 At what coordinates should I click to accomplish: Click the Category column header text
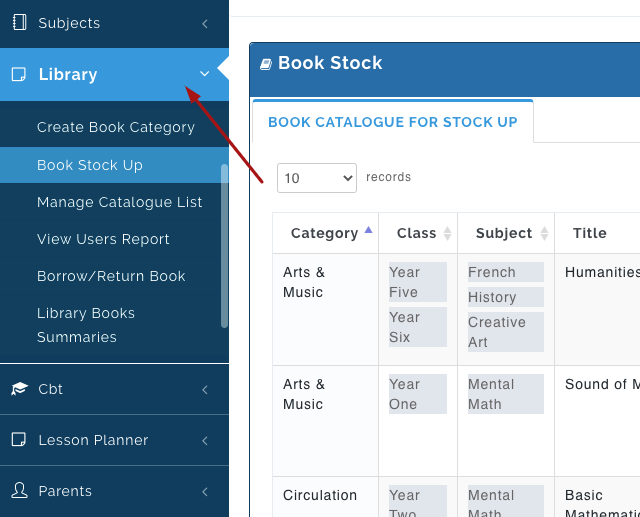click(324, 233)
